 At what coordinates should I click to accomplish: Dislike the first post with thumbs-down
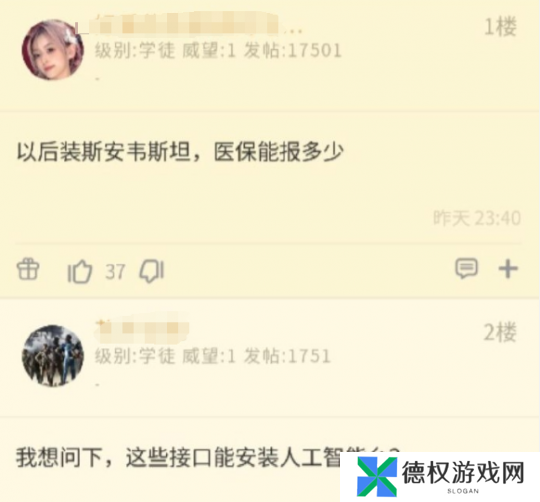tap(152, 271)
